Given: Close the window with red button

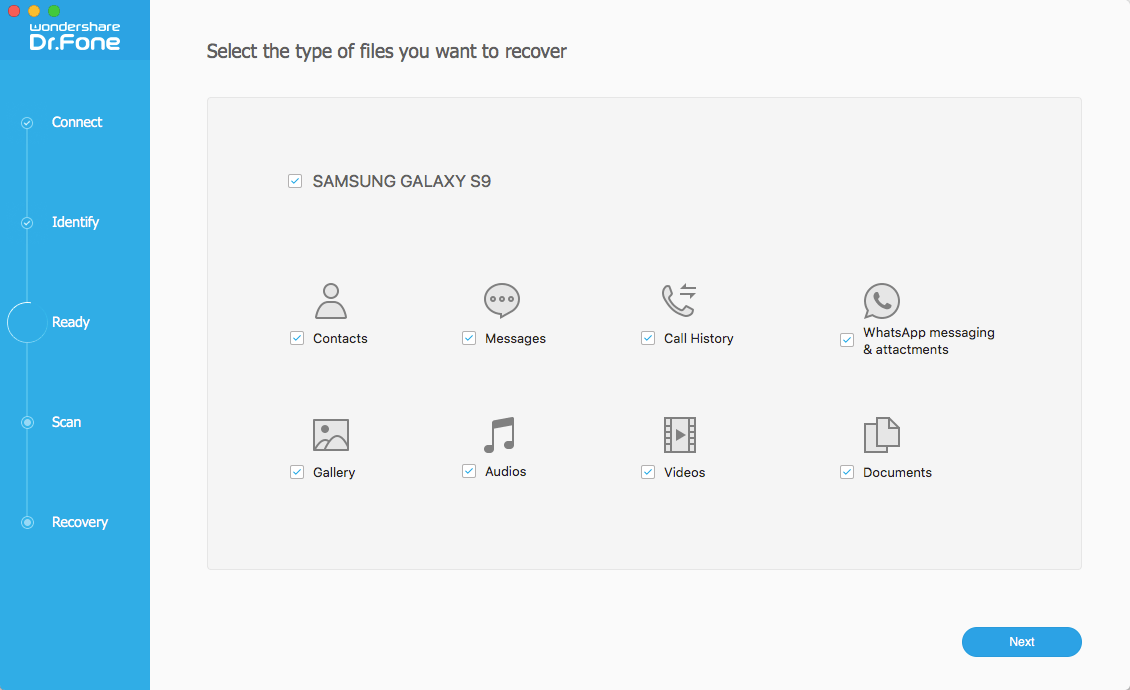Looking at the screenshot, I should (x=14, y=11).
